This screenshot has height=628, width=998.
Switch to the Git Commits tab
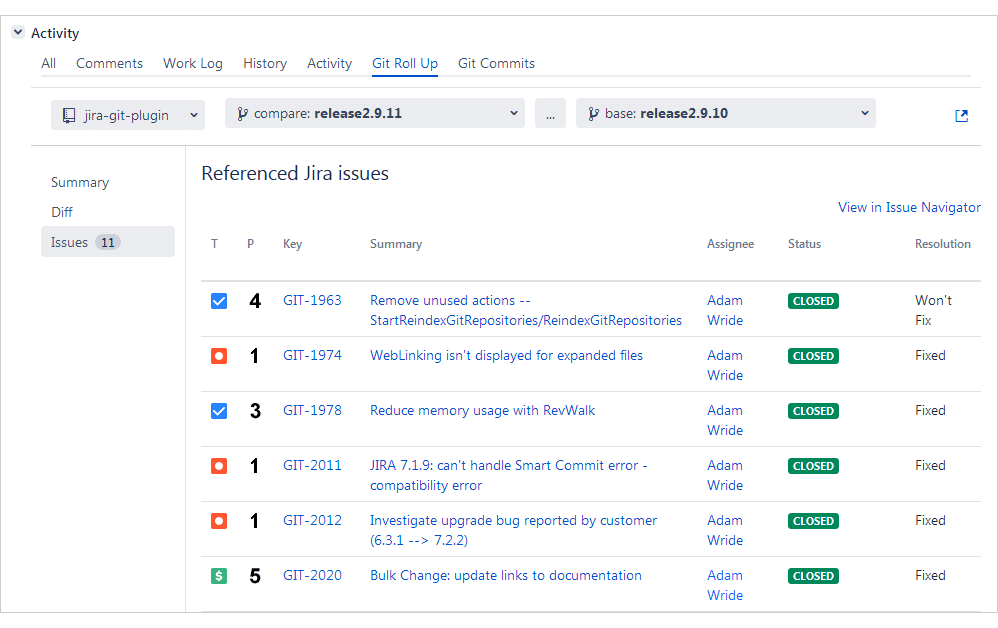(x=496, y=64)
